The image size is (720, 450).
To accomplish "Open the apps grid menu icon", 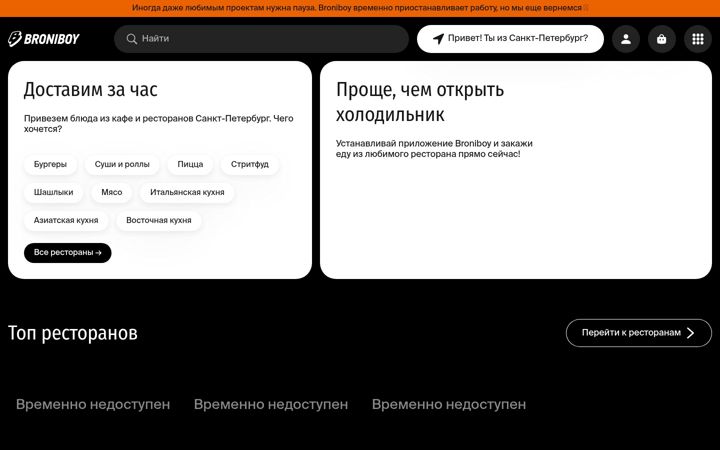I will pos(698,39).
